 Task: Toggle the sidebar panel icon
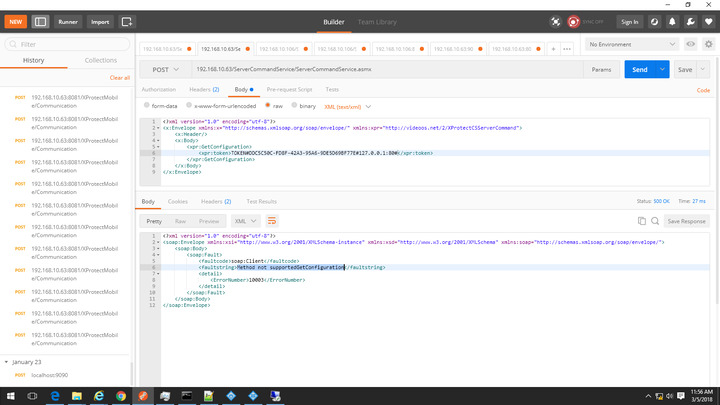click(40, 21)
